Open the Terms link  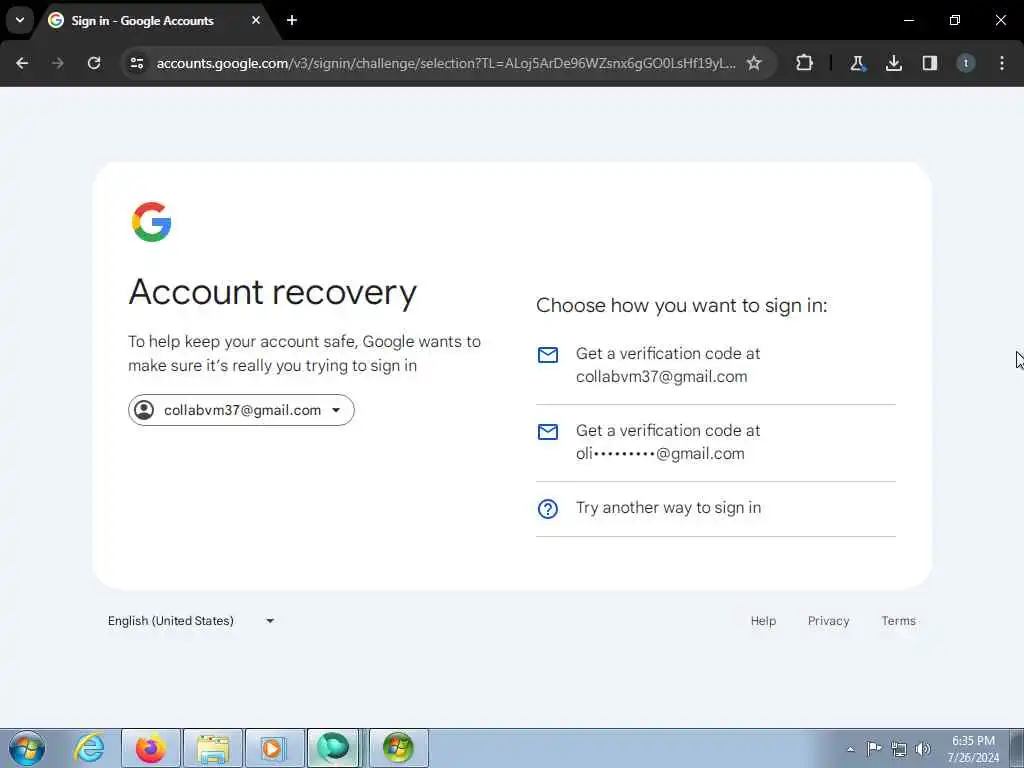[x=899, y=621]
